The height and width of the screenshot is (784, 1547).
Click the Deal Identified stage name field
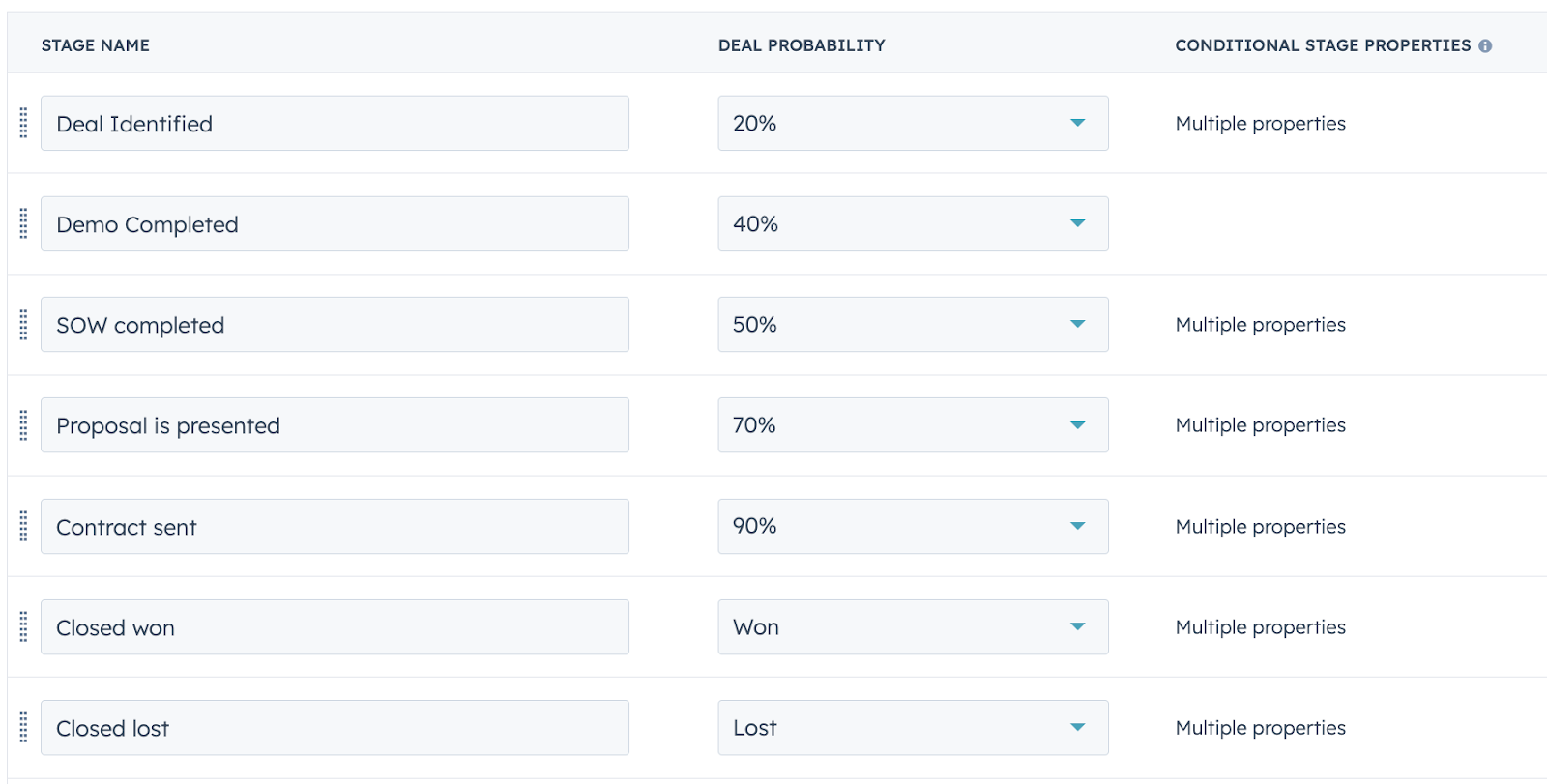[x=335, y=123]
